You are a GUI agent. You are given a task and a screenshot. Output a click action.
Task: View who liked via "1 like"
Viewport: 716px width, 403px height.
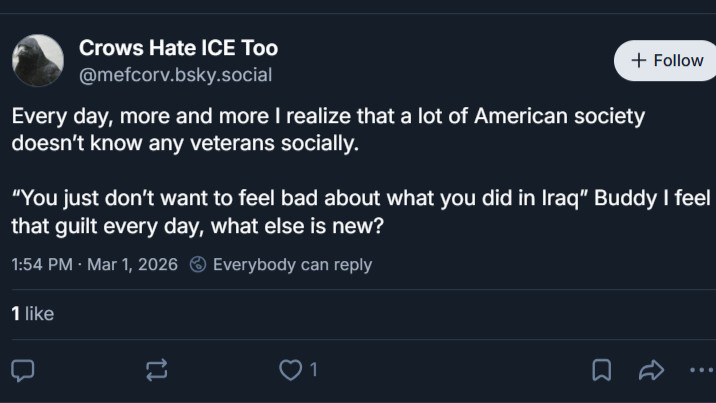tap(32, 314)
